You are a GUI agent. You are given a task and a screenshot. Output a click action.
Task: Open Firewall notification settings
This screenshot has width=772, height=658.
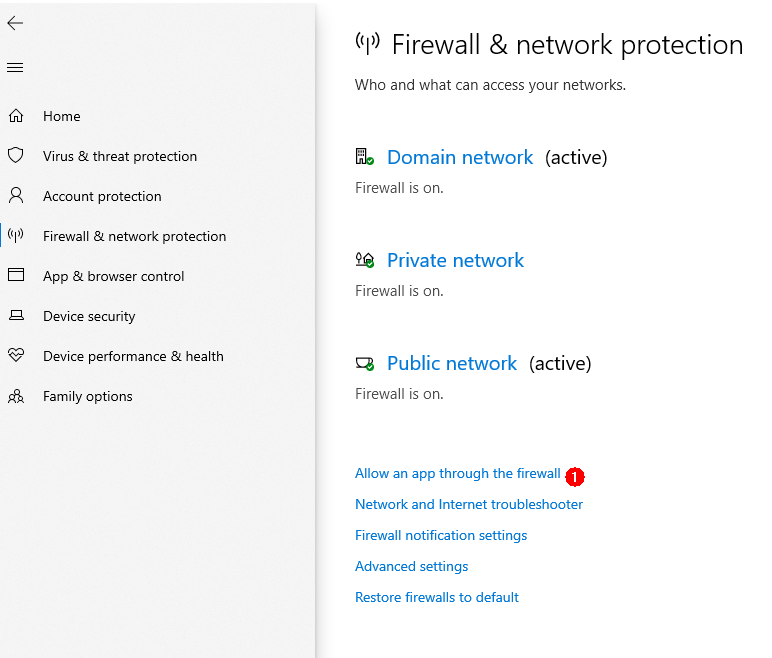[x=441, y=535]
